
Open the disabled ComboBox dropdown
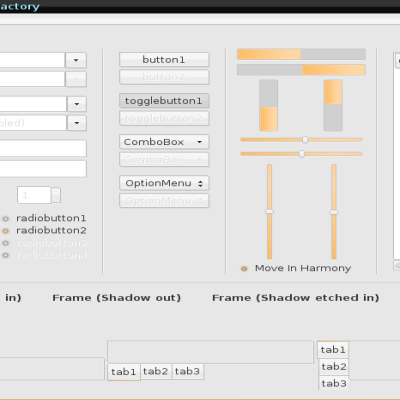[164, 160]
